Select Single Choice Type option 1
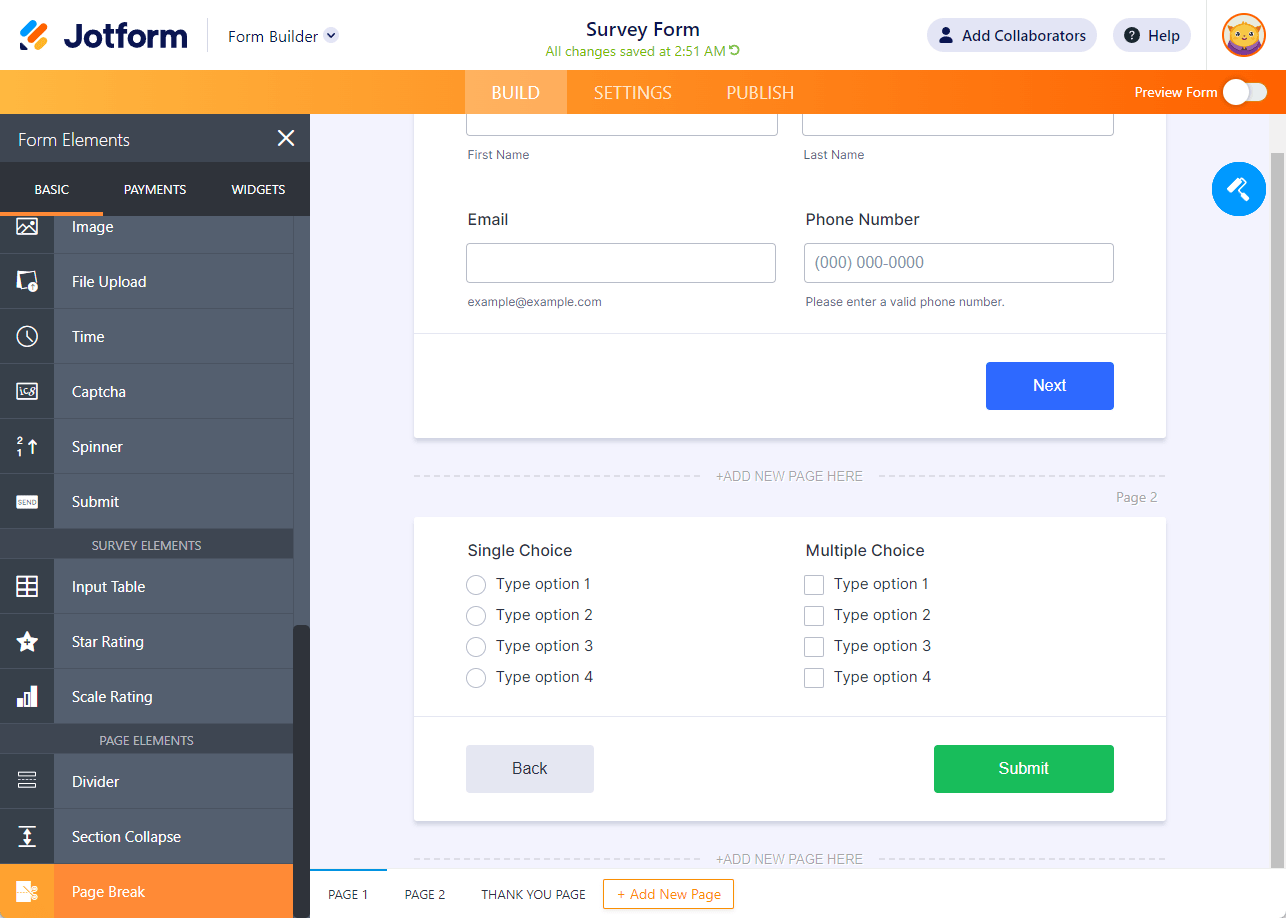This screenshot has height=918, width=1286. (476, 585)
